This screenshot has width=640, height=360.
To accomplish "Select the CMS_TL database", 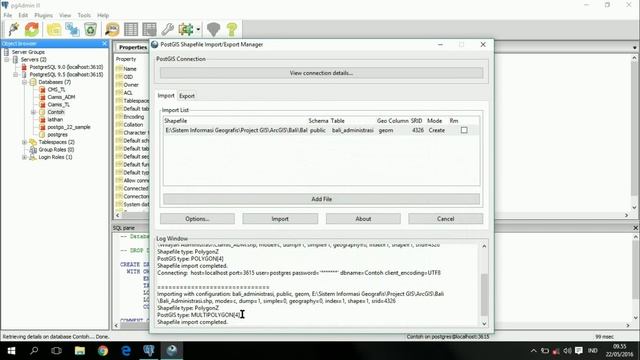I will pos(56,89).
